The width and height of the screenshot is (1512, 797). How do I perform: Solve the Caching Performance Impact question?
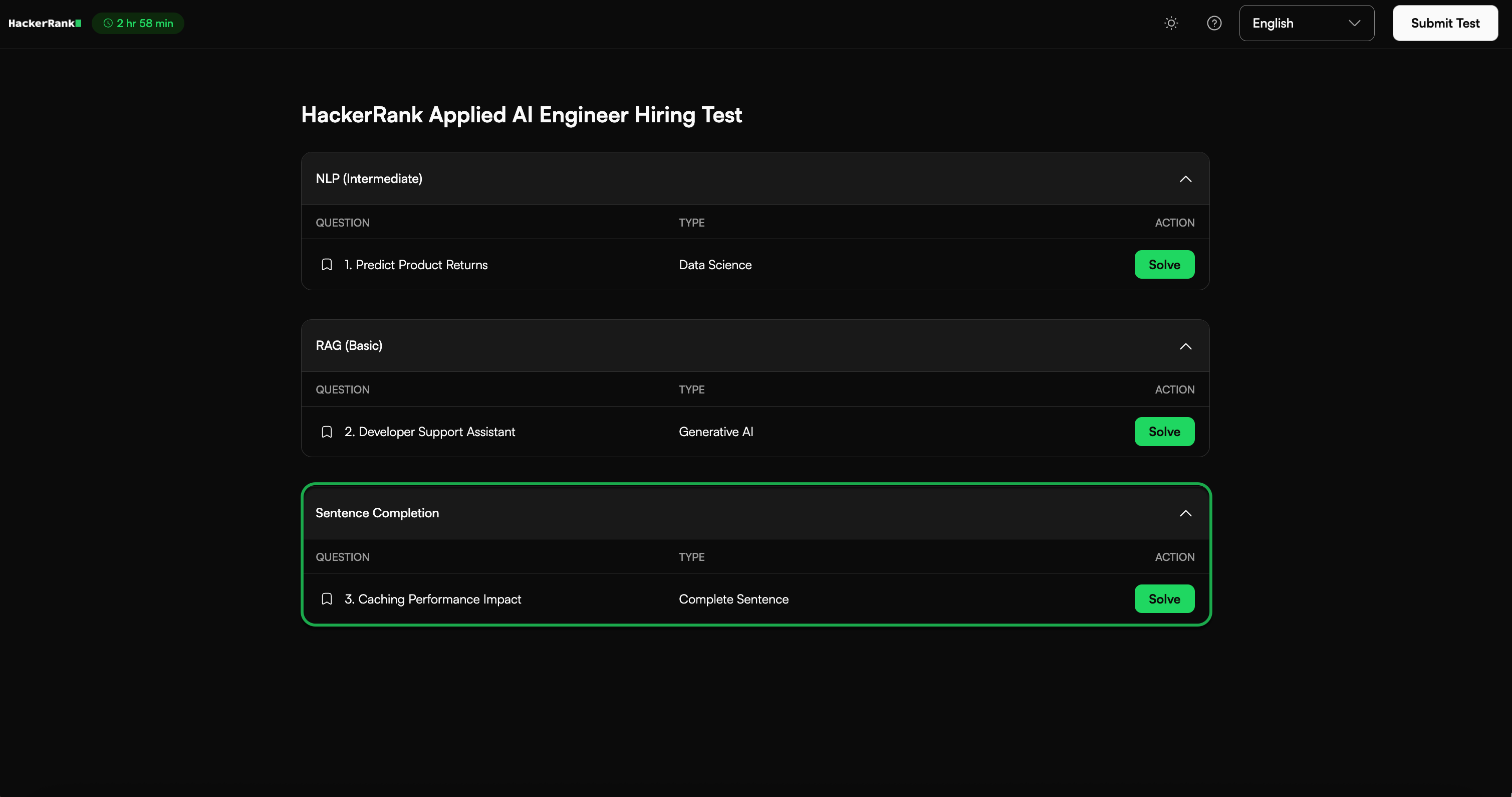[x=1164, y=599]
